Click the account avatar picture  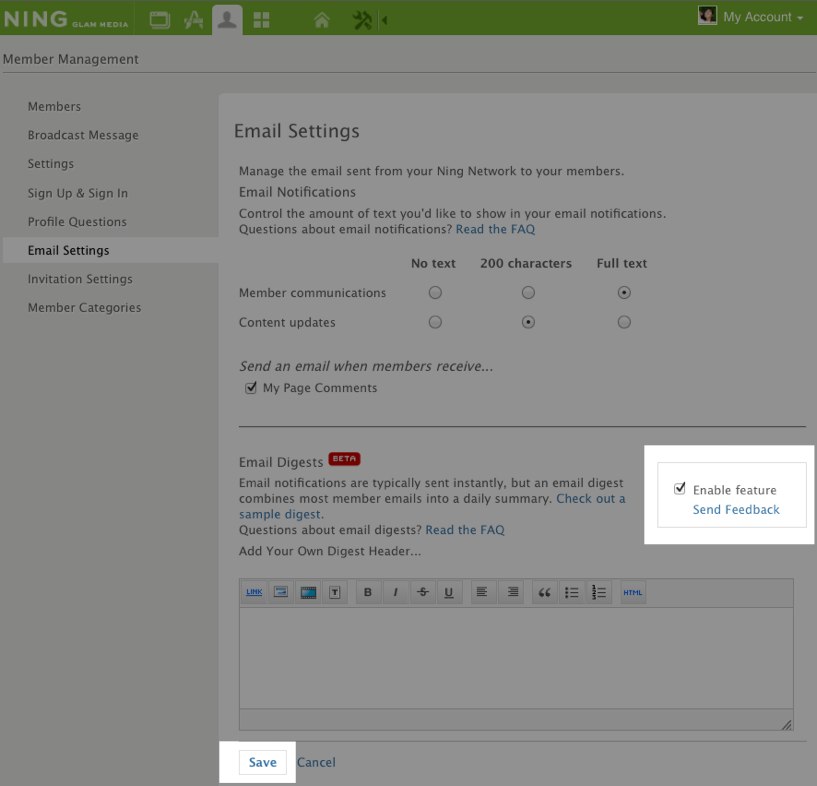(707, 16)
